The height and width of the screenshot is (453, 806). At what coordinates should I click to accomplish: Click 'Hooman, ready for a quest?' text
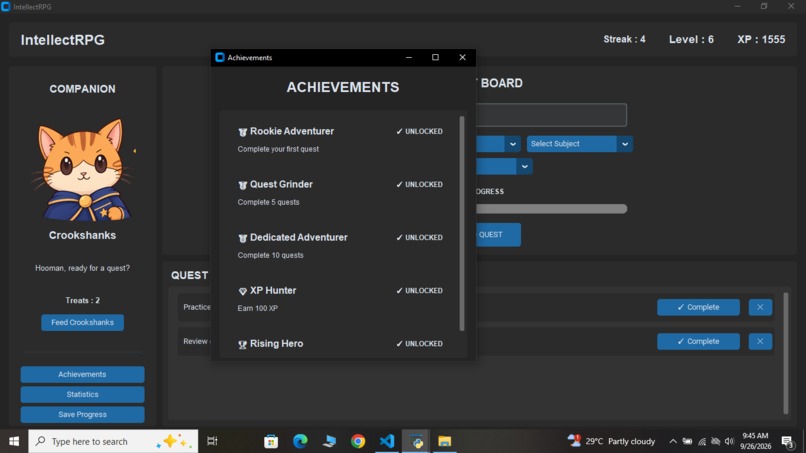click(82, 268)
